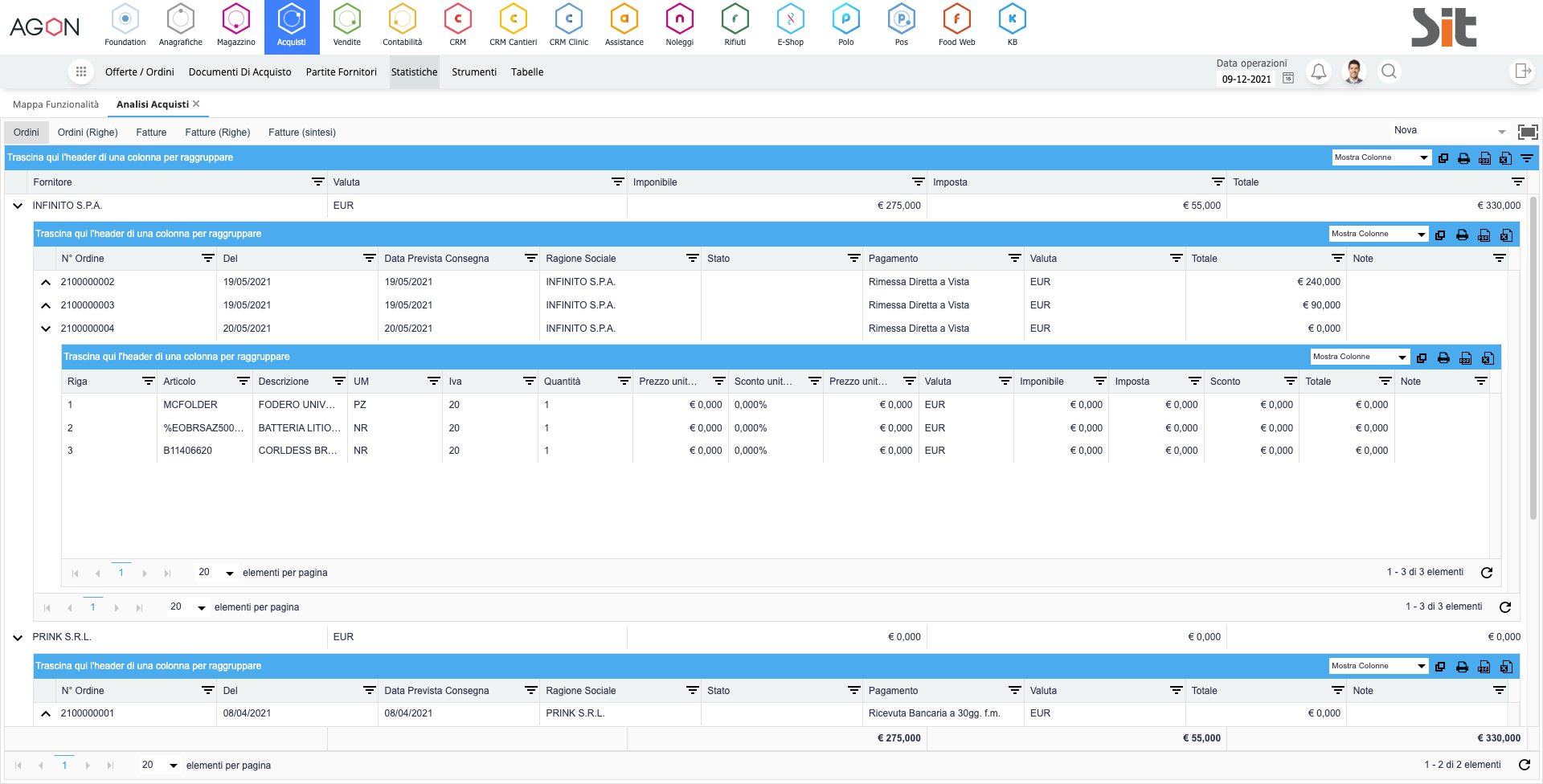
Task: Open the apps grid menu icon
Action: click(x=80, y=71)
